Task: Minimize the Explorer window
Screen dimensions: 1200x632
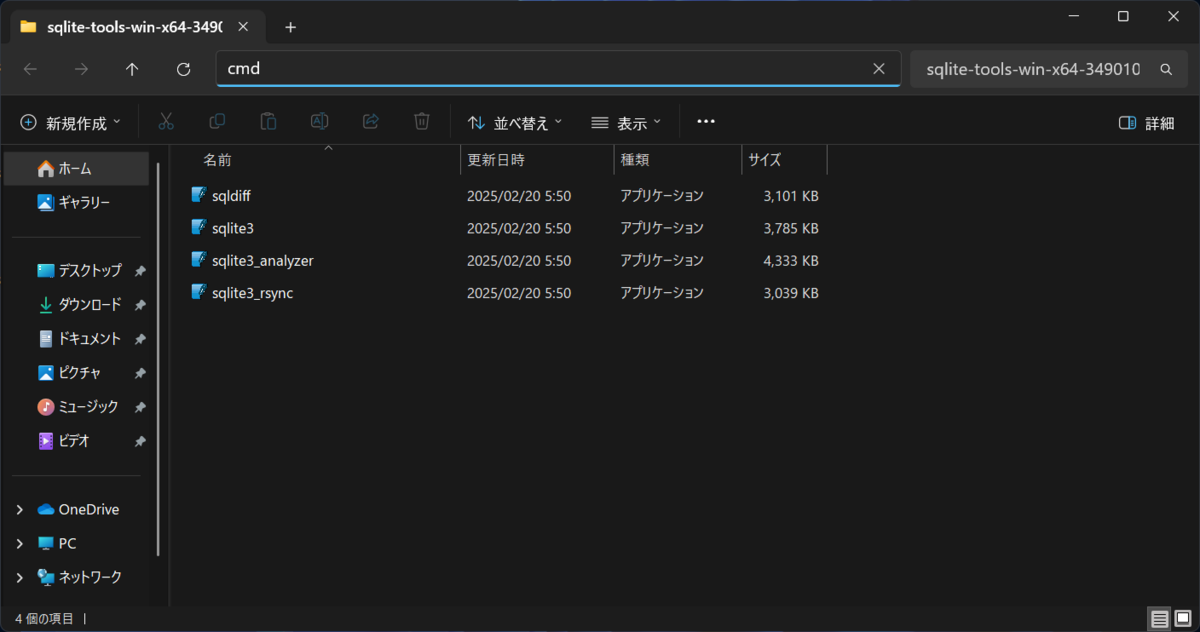Action: pyautogui.click(x=1076, y=16)
